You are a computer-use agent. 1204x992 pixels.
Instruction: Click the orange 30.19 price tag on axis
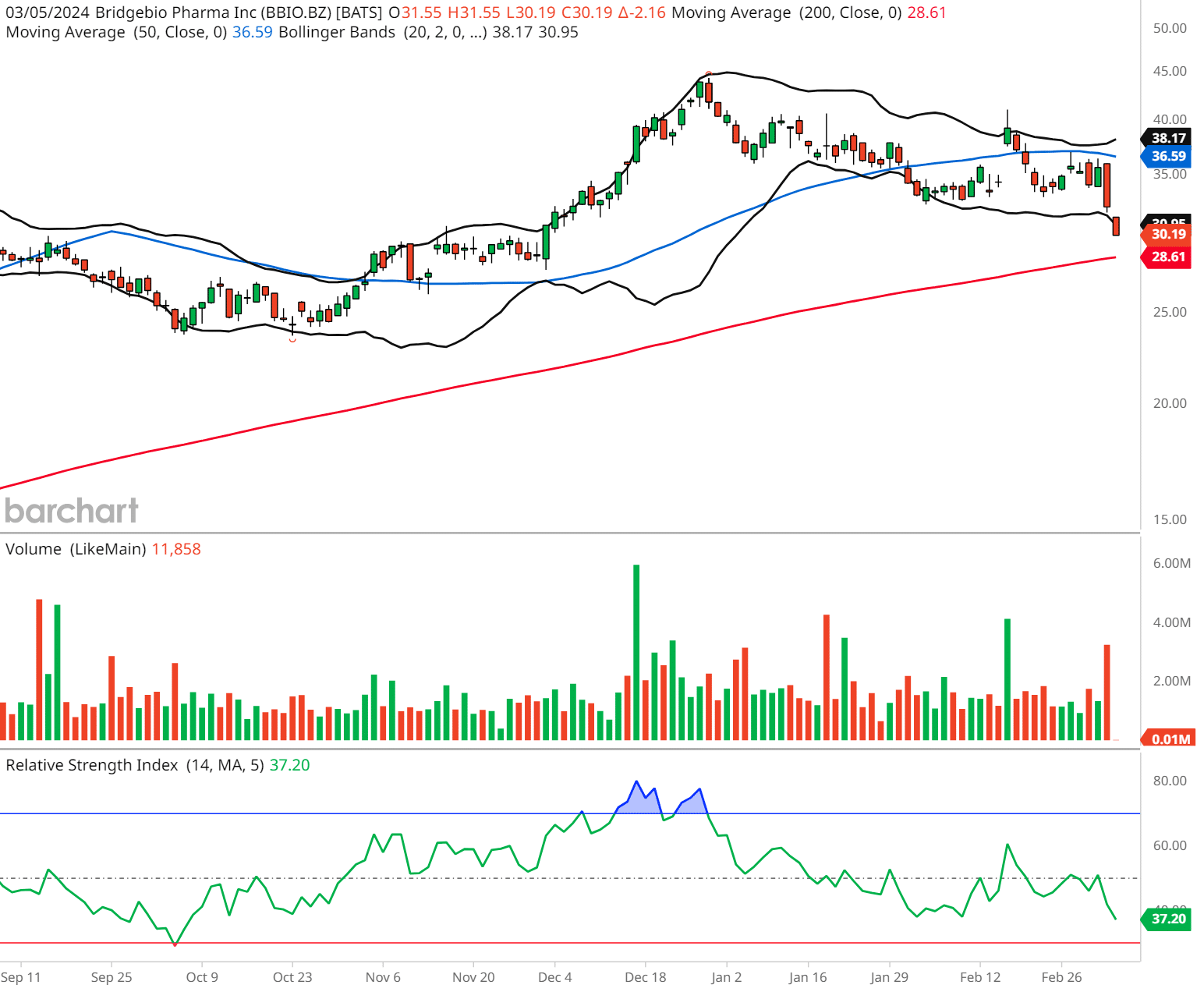coord(1167,234)
